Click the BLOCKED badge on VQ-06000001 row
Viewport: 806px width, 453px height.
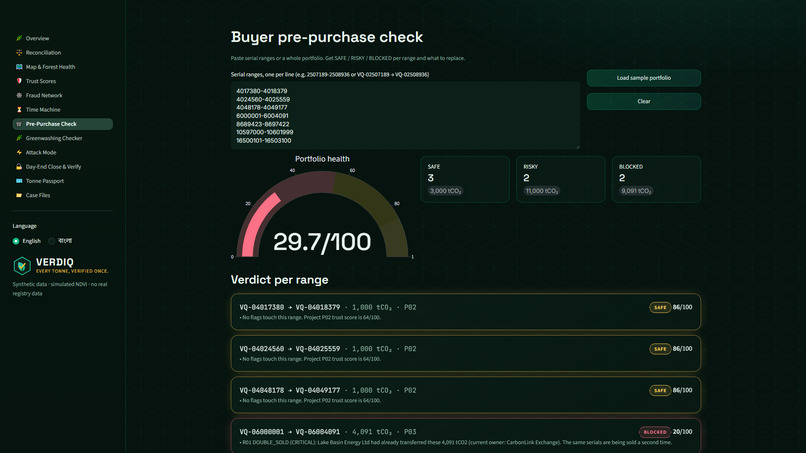tap(655, 432)
